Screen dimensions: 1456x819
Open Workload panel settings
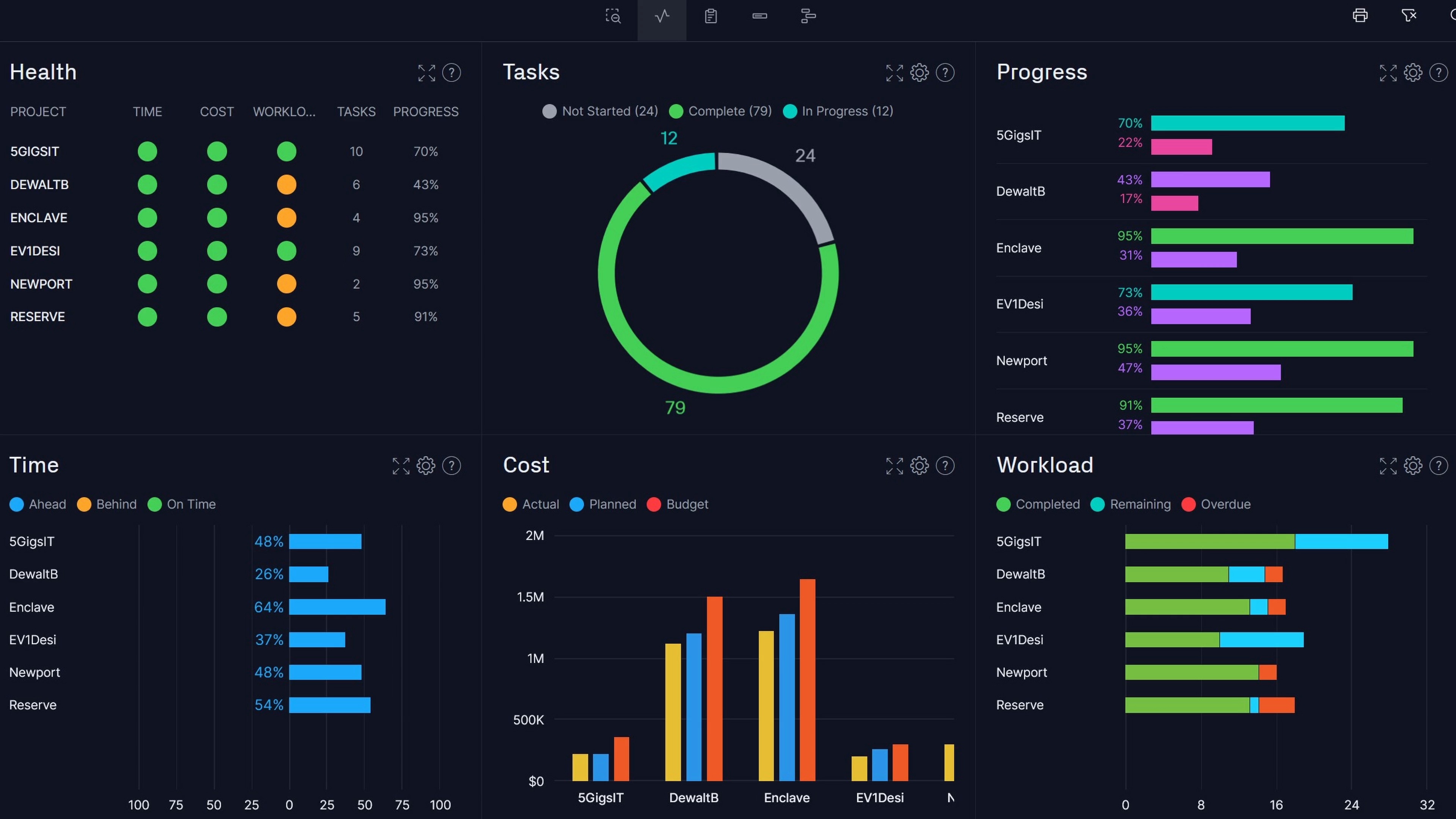click(x=1413, y=466)
